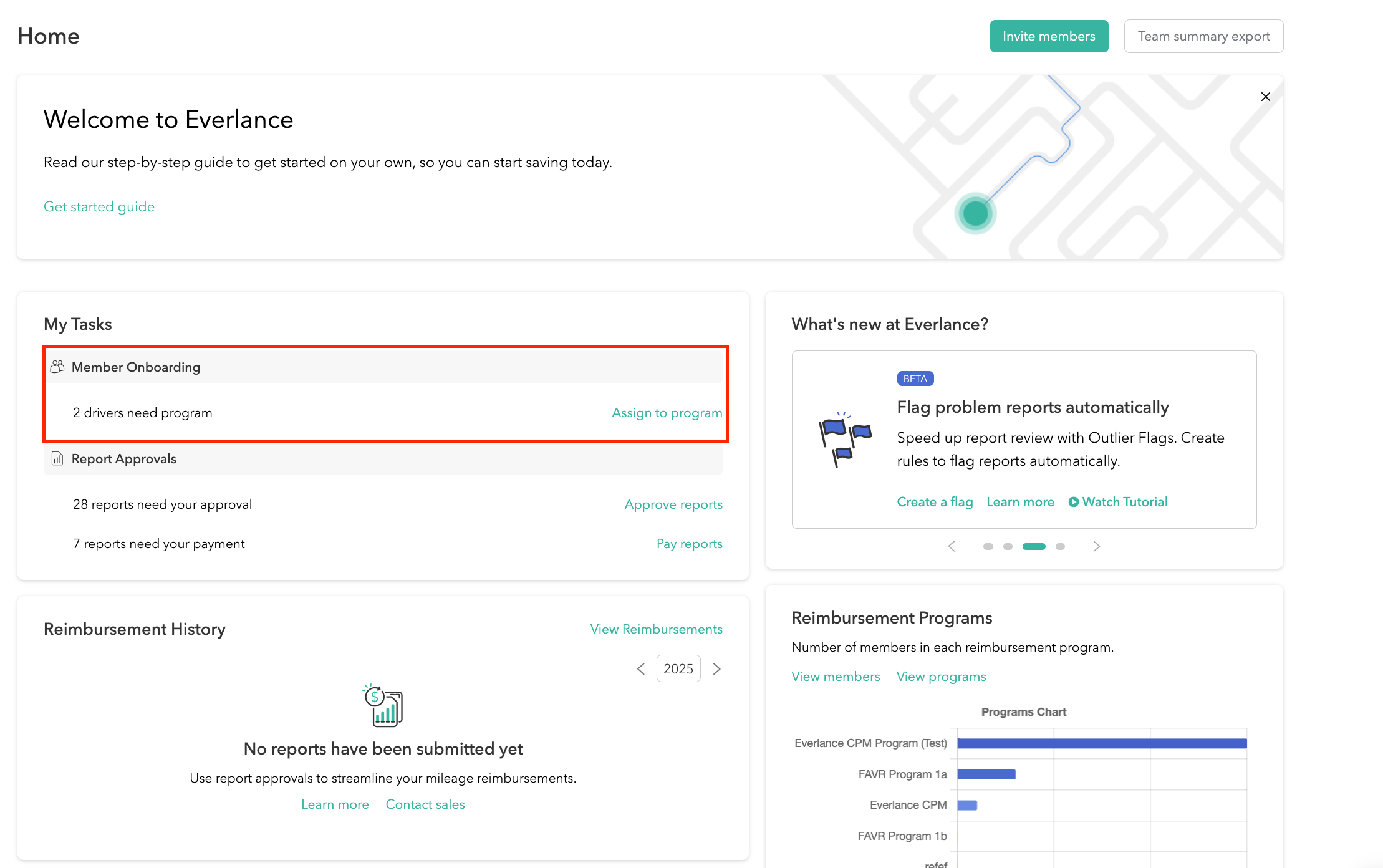Click the green location dot on map
This screenshot has height=868, width=1383.
[975, 214]
